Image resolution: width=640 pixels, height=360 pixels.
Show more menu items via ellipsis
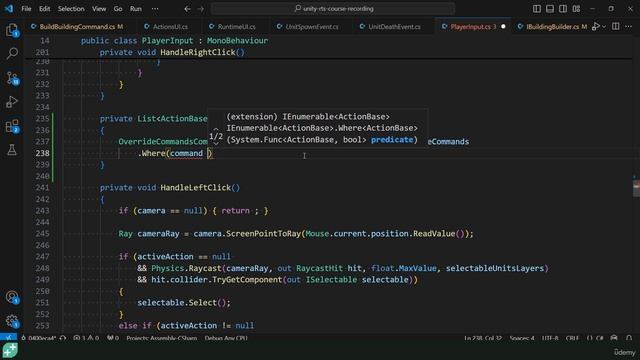pos(155,9)
